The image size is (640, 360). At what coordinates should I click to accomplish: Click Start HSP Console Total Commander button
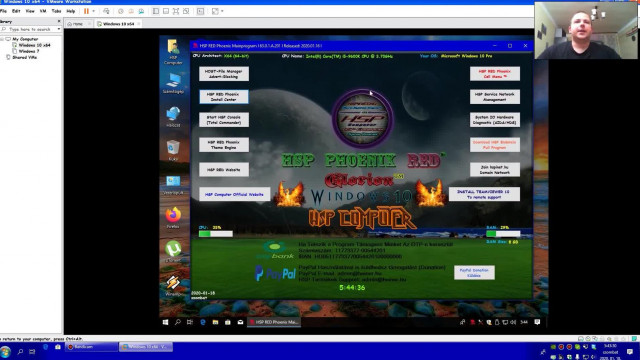[224, 120]
